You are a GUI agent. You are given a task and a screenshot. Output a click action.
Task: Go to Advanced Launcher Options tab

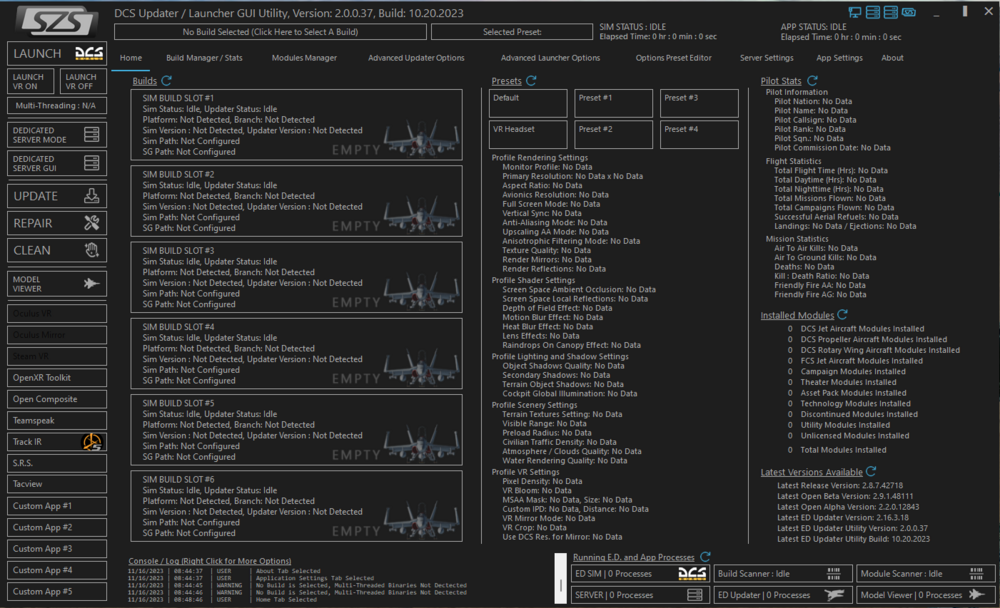point(550,58)
